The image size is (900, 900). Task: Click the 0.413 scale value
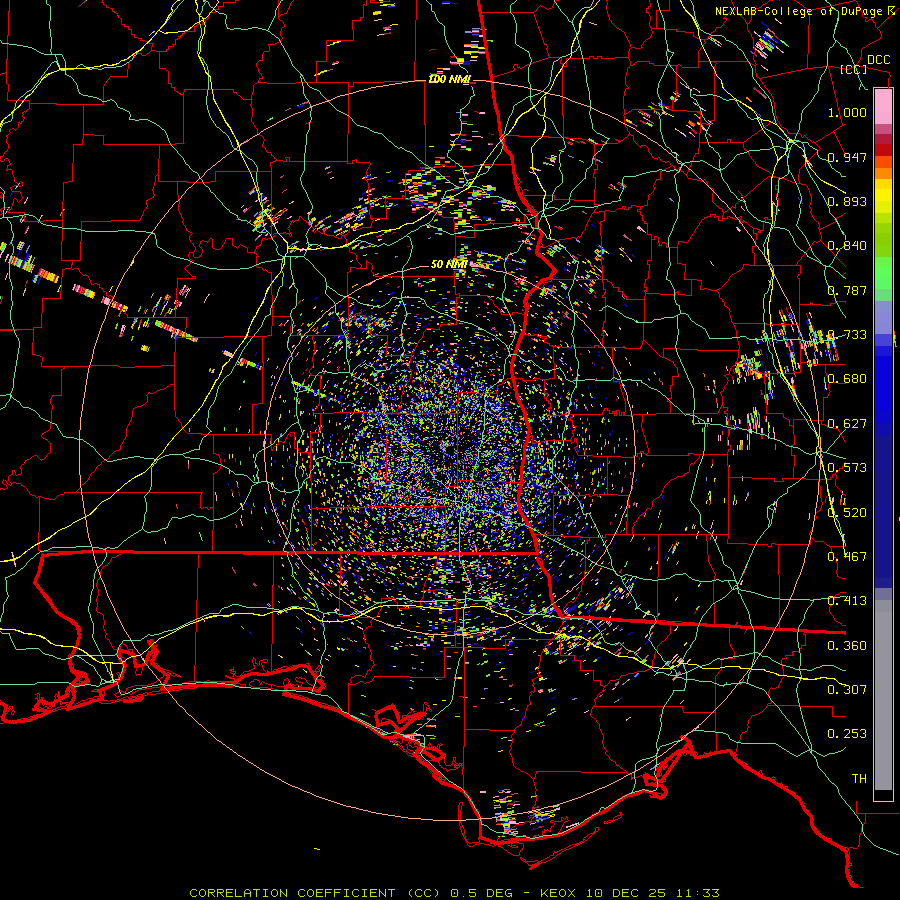point(847,601)
